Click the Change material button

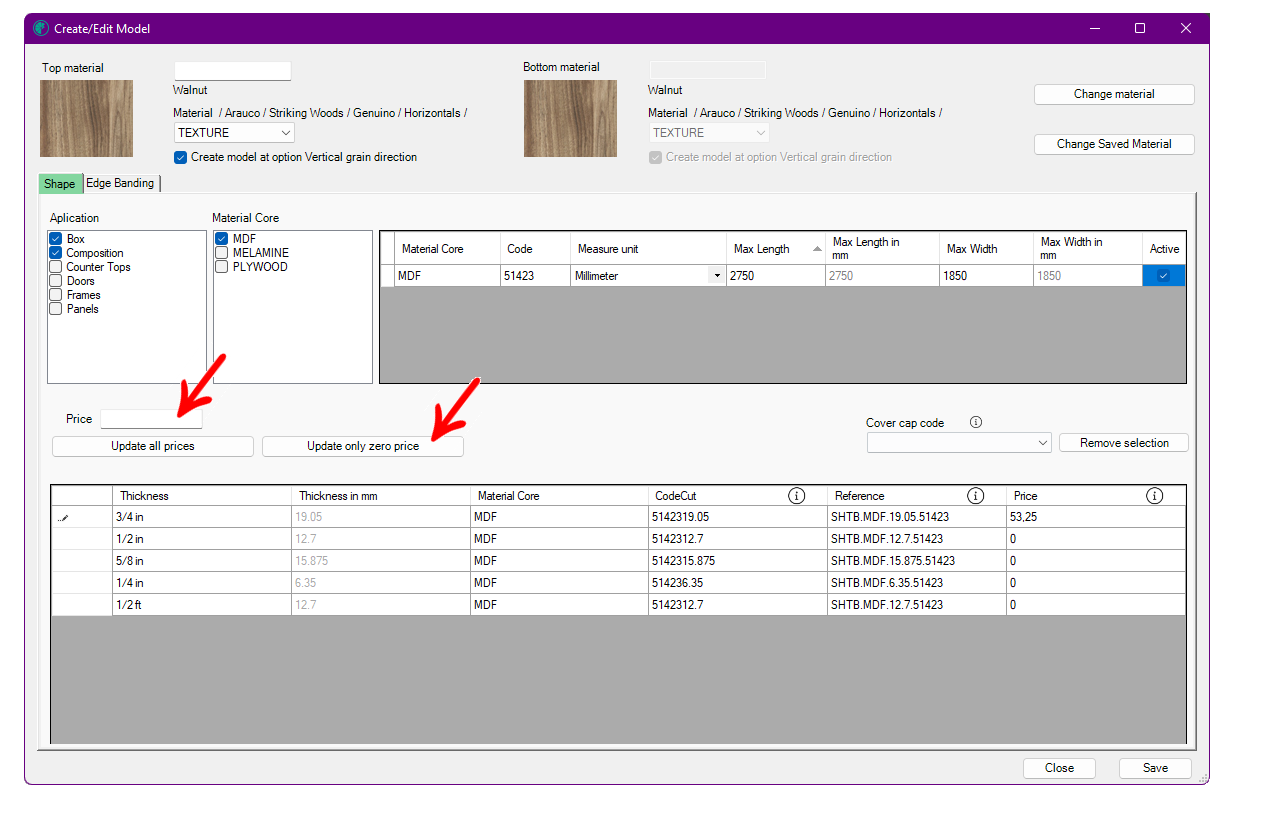coord(1114,94)
